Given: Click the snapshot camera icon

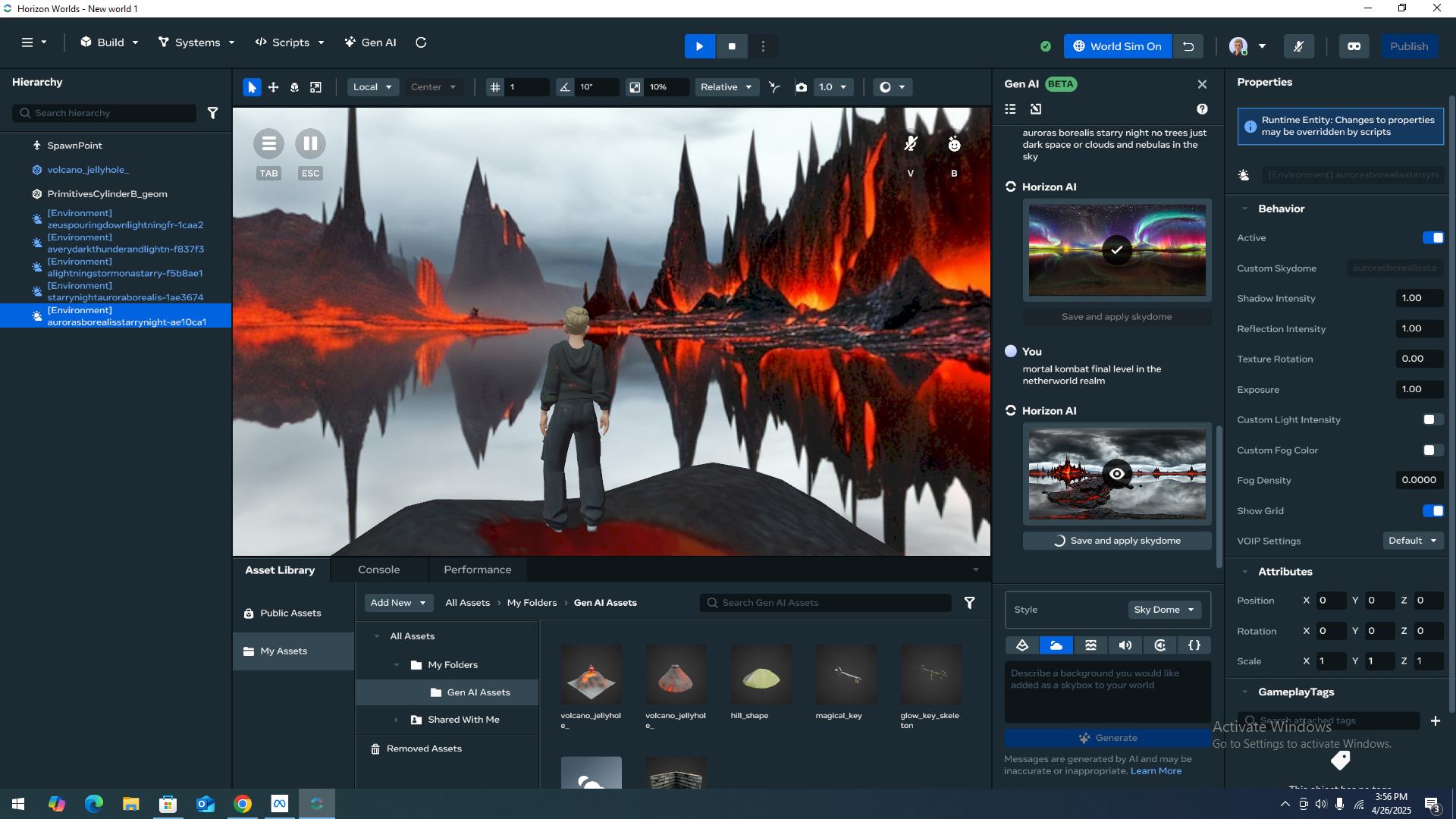Looking at the screenshot, I should 801,87.
